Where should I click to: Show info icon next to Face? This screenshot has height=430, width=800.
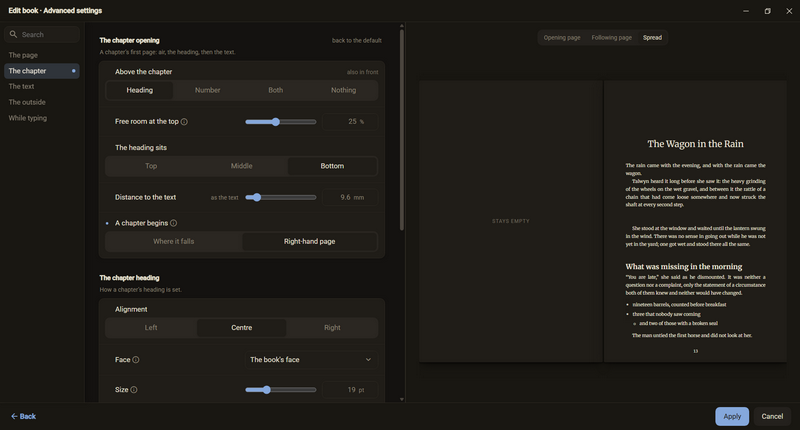pos(136,360)
